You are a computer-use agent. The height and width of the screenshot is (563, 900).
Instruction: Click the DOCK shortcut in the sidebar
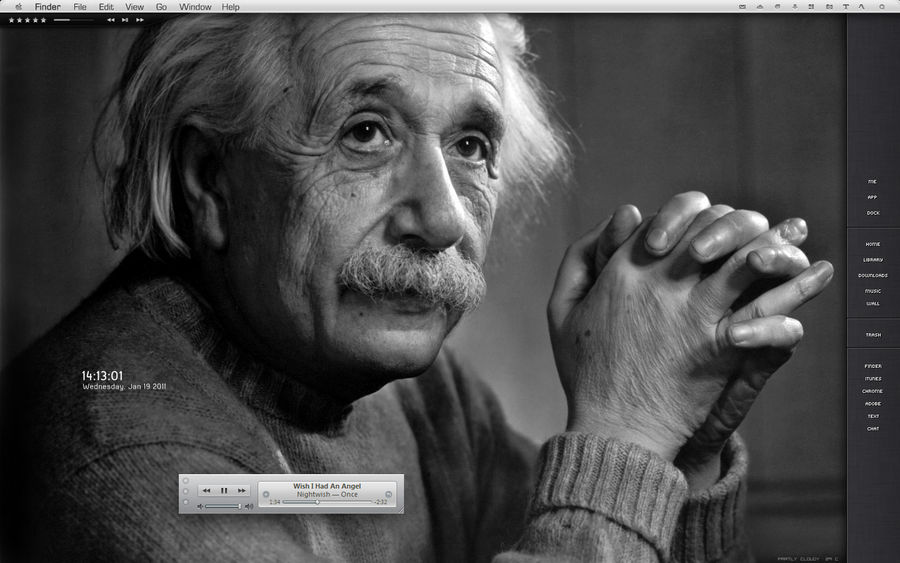873,213
